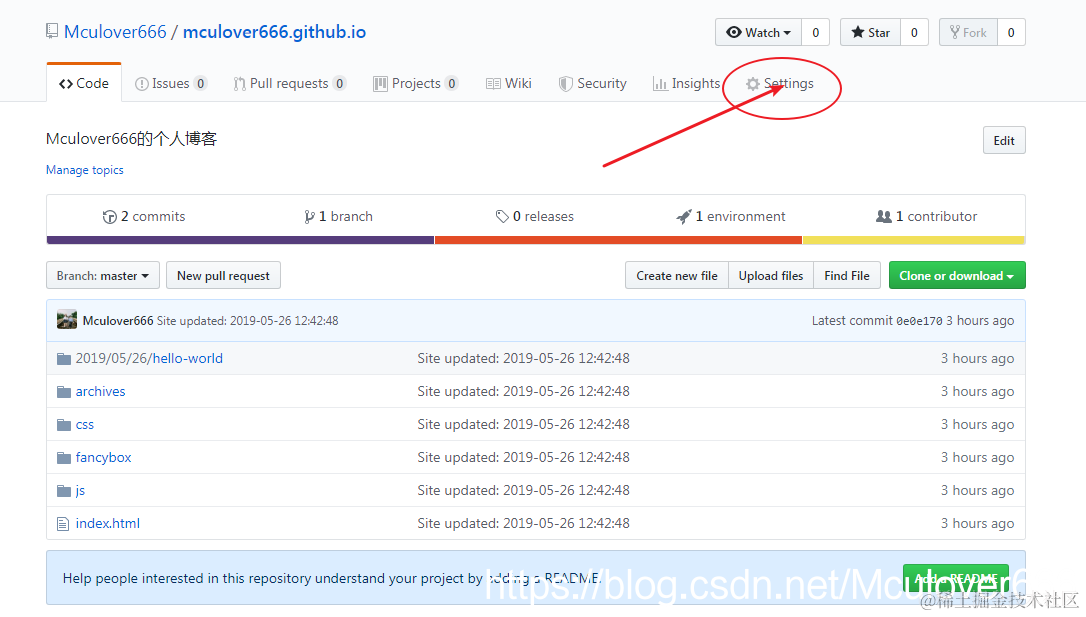1086x617 pixels.
Task: Open the css folder link
Action: point(84,424)
